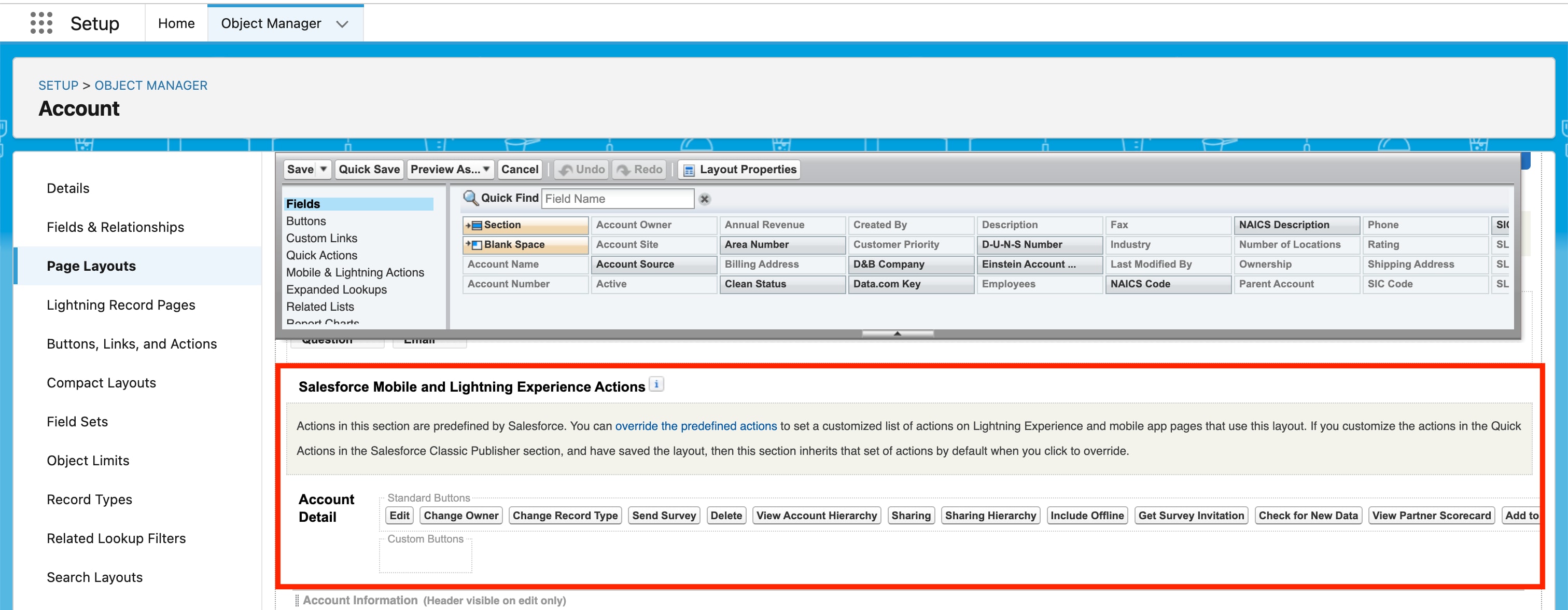Click the Change Record Type standard button

[x=565, y=516]
